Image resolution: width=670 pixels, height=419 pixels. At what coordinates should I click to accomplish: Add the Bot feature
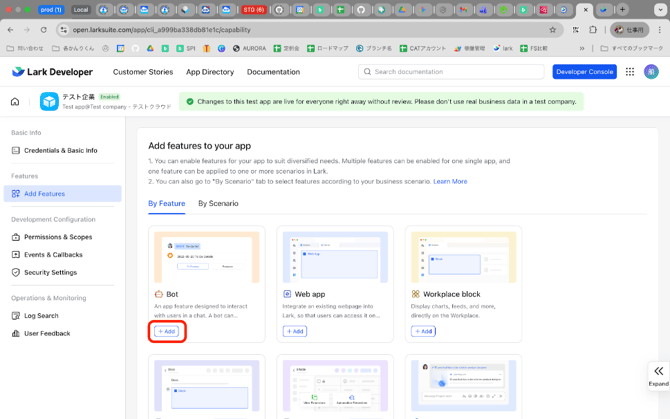(x=166, y=331)
